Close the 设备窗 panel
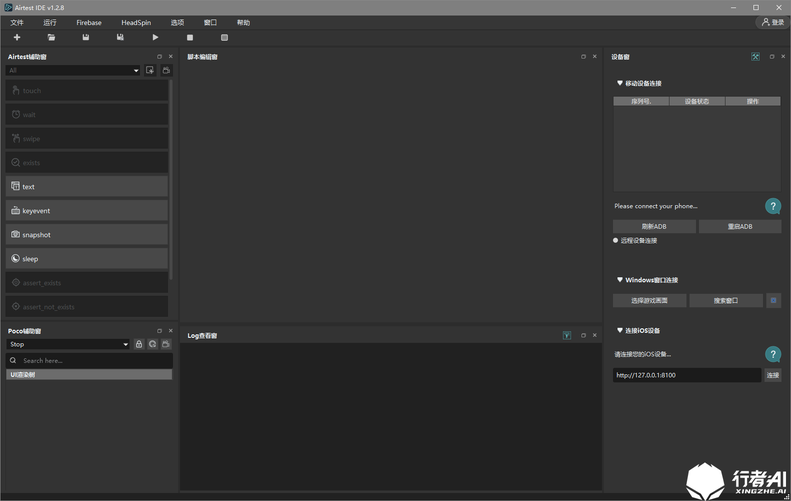Screen dimensions: 791x501 (783, 57)
